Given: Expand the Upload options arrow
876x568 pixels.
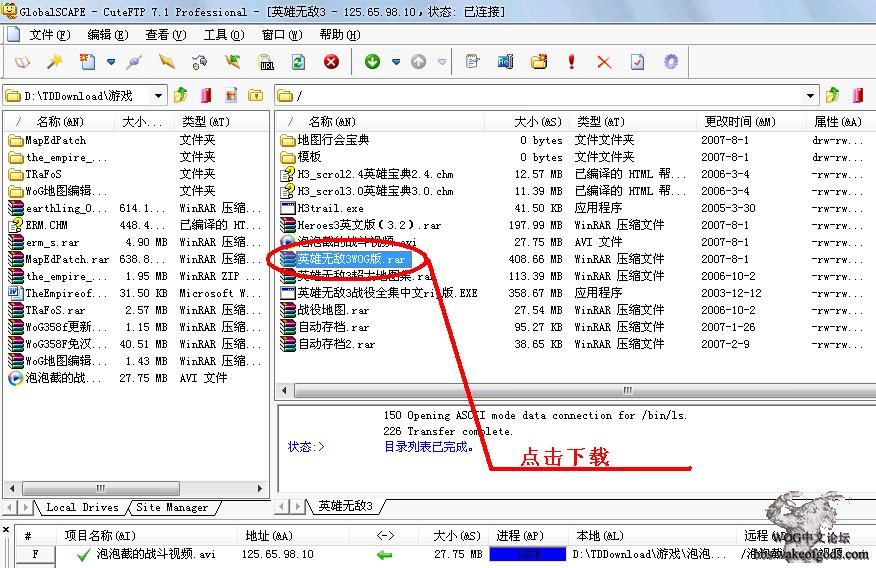Looking at the screenshot, I should [x=442, y=62].
